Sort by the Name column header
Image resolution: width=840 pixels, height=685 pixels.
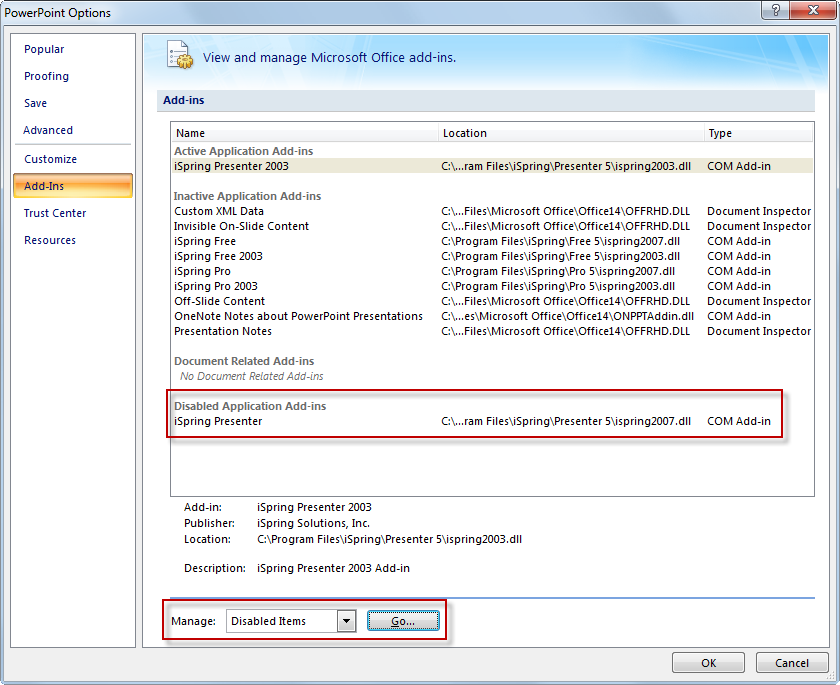(x=305, y=133)
